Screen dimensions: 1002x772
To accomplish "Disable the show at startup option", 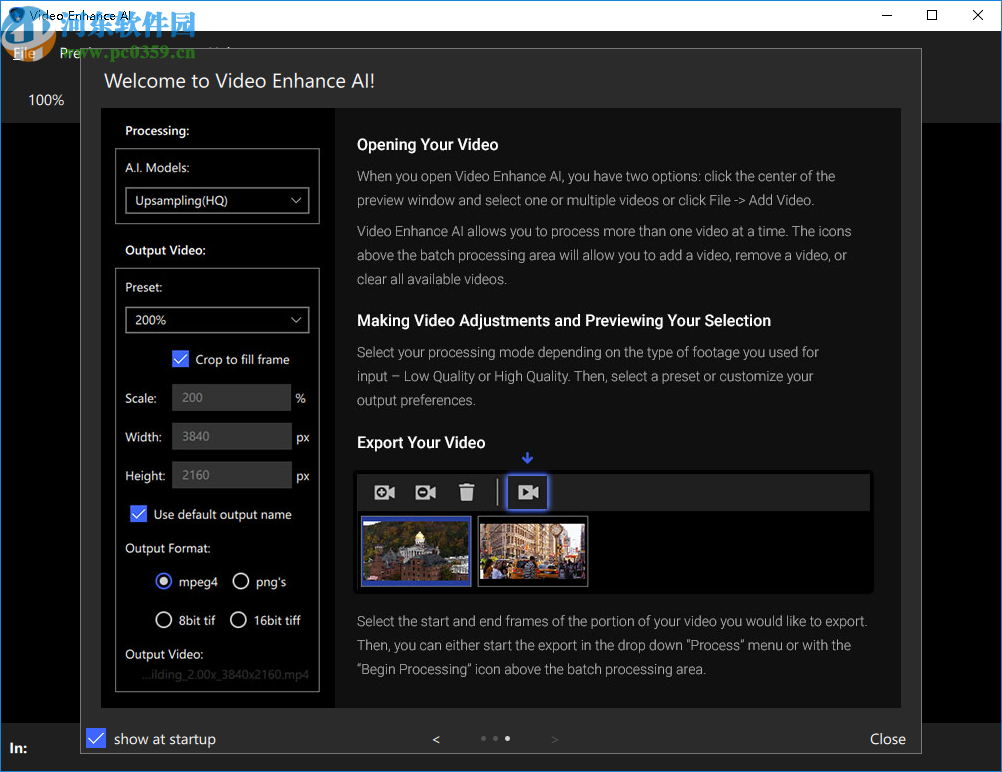I will (95, 738).
